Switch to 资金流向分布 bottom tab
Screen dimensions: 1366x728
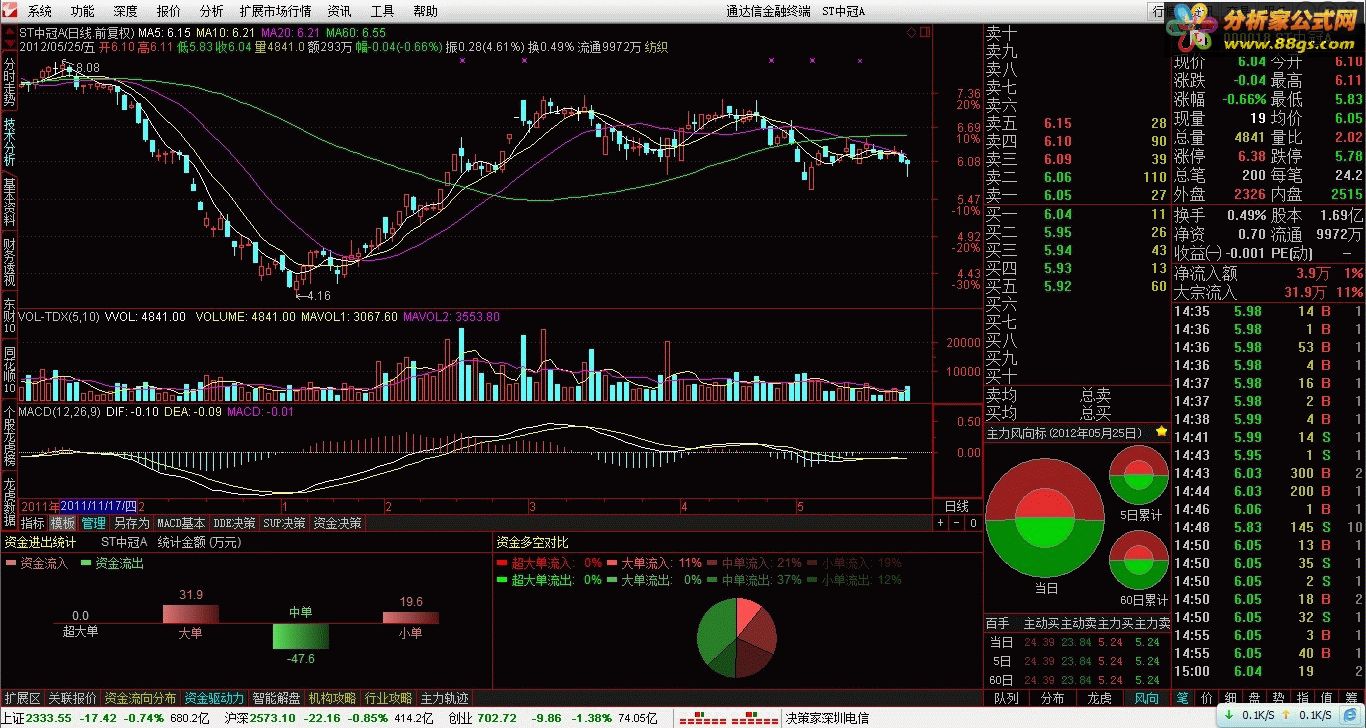(x=141, y=698)
